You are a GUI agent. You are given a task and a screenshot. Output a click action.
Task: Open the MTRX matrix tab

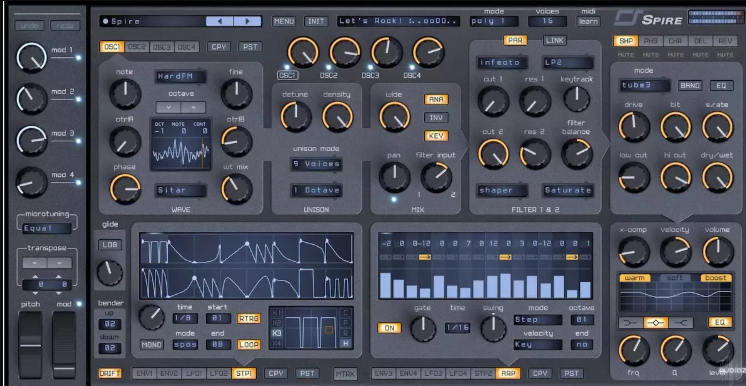(x=345, y=374)
